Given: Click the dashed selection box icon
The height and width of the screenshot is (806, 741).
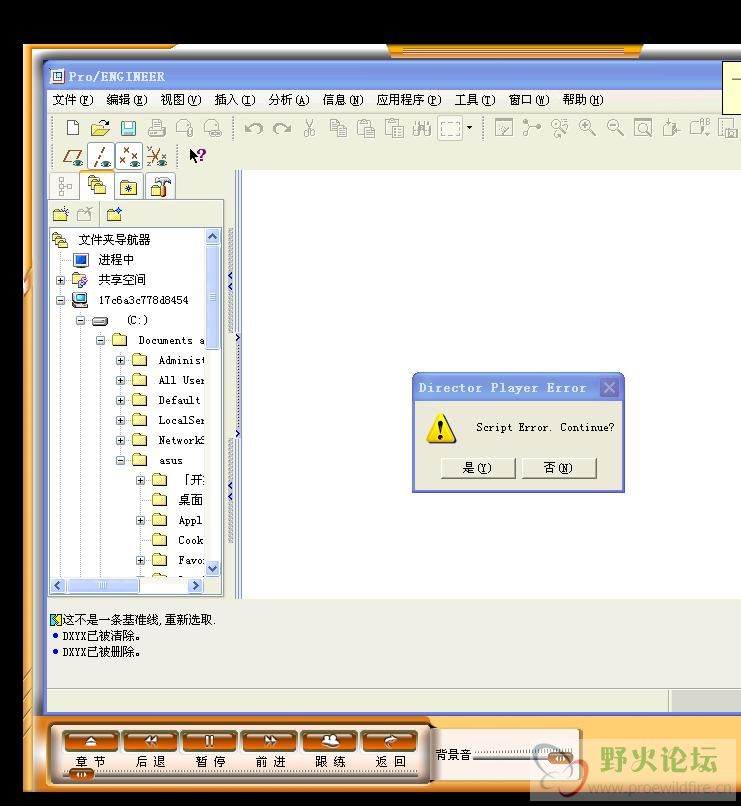Looking at the screenshot, I should [451, 128].
